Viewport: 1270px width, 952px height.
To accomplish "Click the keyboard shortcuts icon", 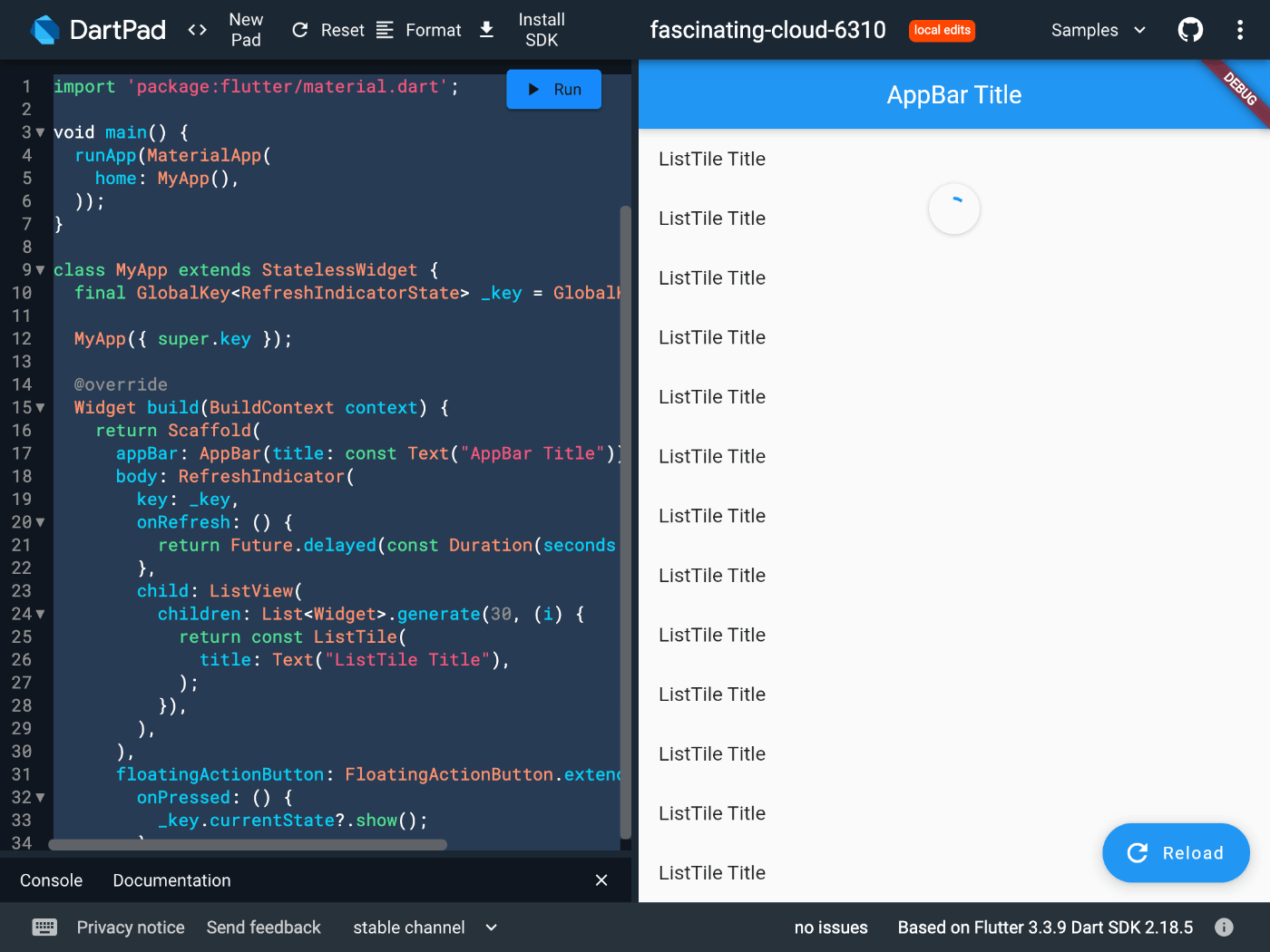I will click(x=44, y=927).
